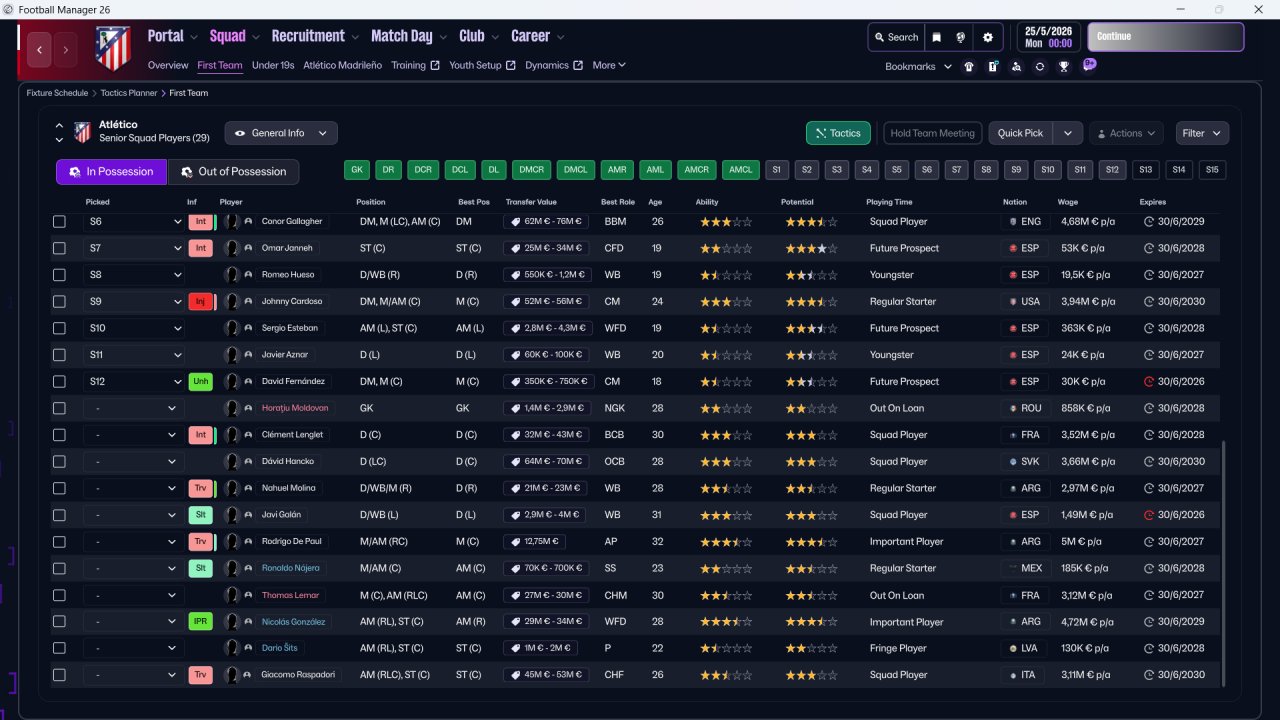Click the bookmark icon beside Search
This screenshot has width=1280, height=720.
pos(937,37)
